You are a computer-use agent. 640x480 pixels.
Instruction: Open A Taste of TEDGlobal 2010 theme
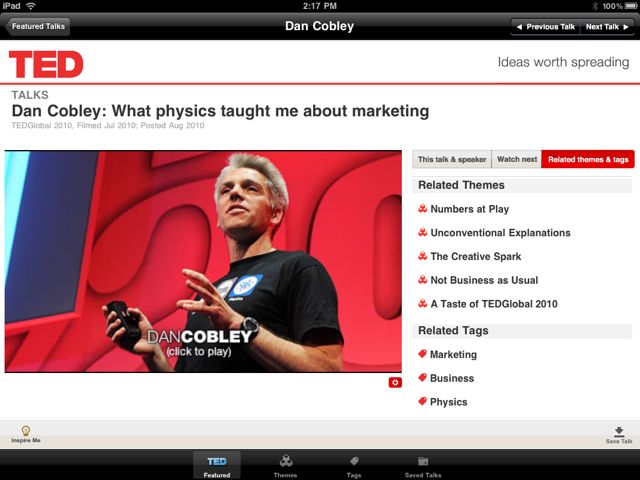pyautogui.click(x=494, y=304)
